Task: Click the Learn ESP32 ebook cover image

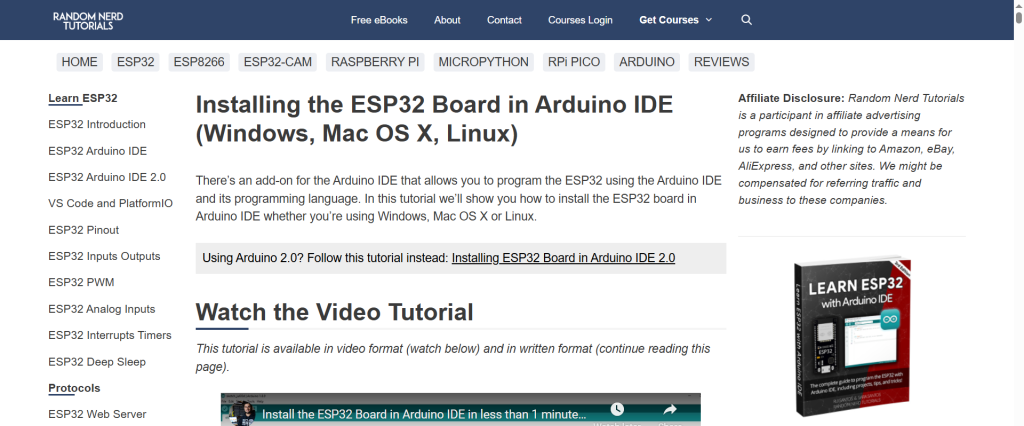Action: (x=852, y=337)
